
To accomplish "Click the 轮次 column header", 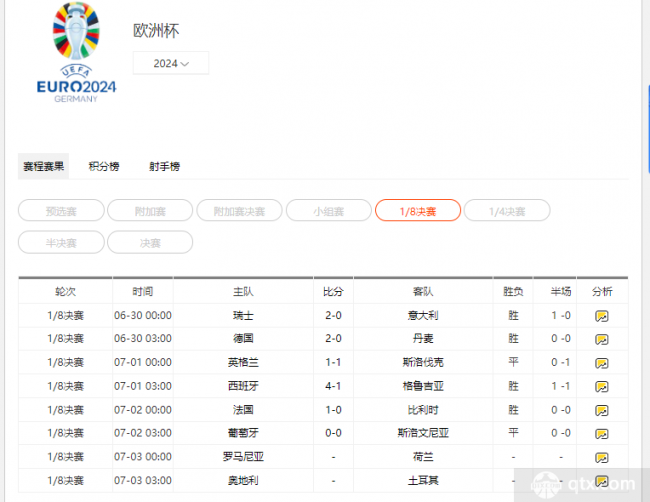I will coord(65,291).
